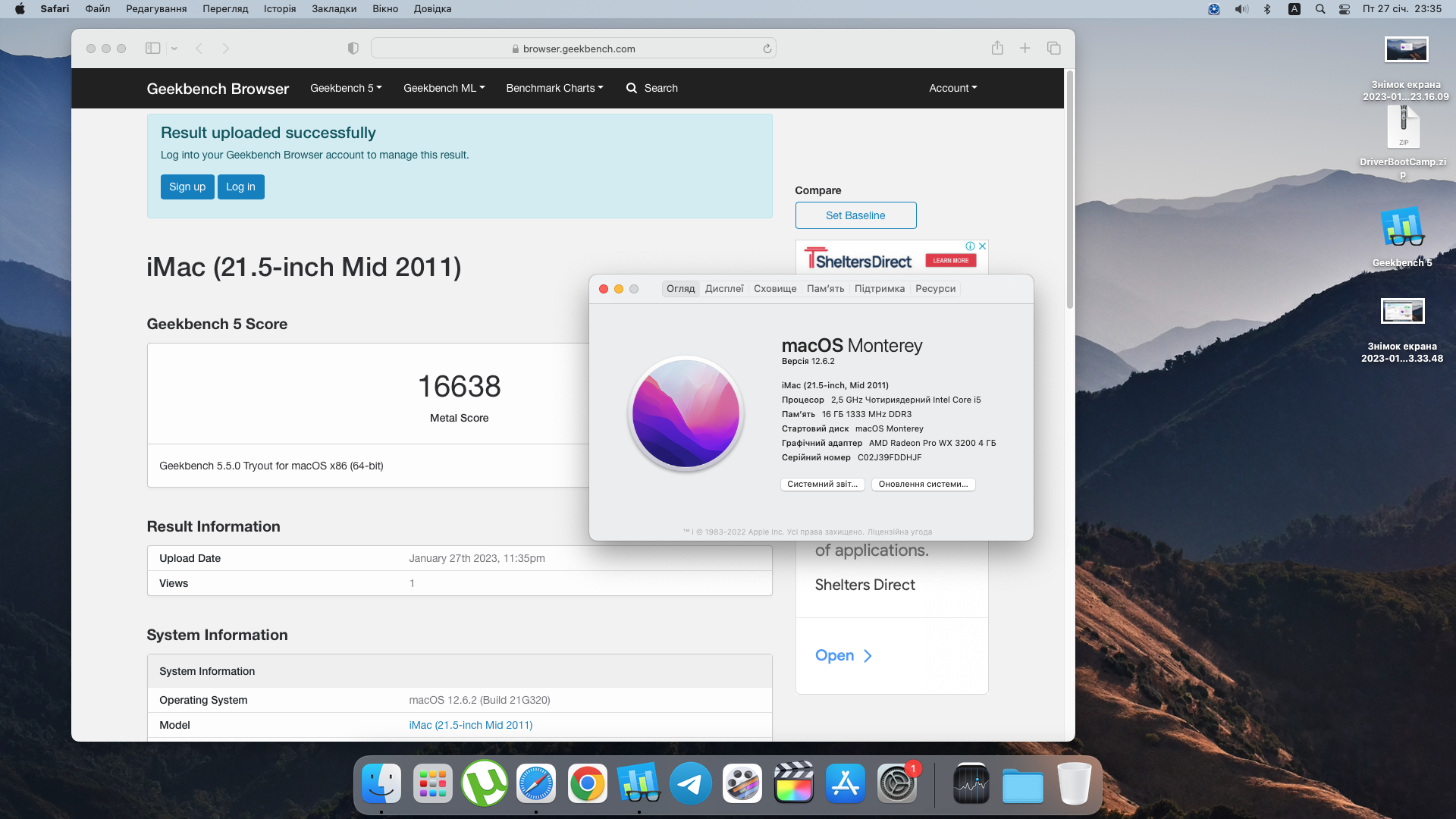Click the Sign up button
This screenshot has width=1456, height=819.
187,187
